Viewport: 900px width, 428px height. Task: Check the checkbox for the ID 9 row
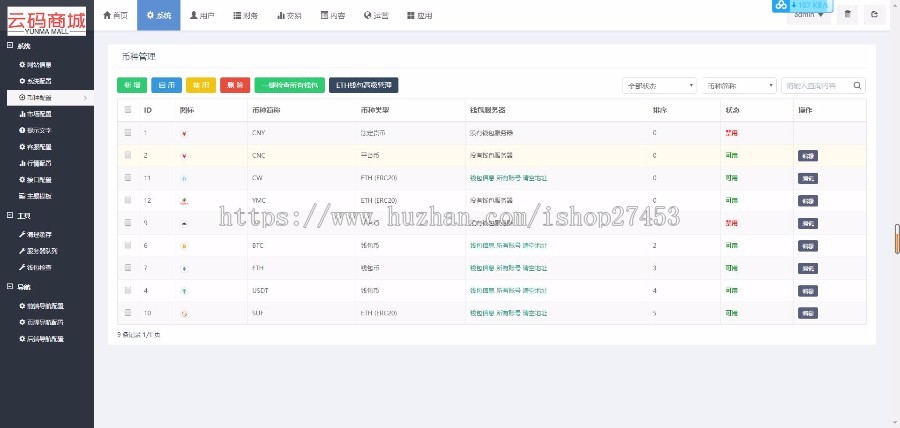128,223
